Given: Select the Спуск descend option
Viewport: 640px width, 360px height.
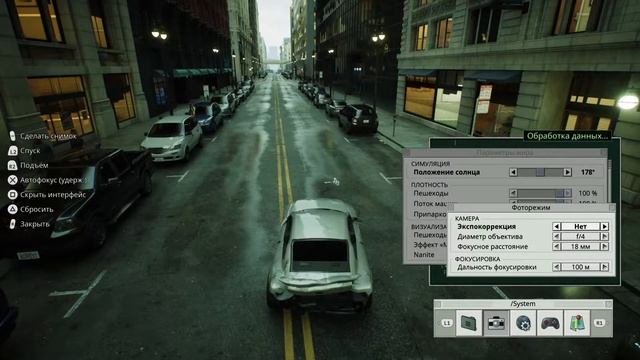Looking at the screenshot, I should point(30,151).
